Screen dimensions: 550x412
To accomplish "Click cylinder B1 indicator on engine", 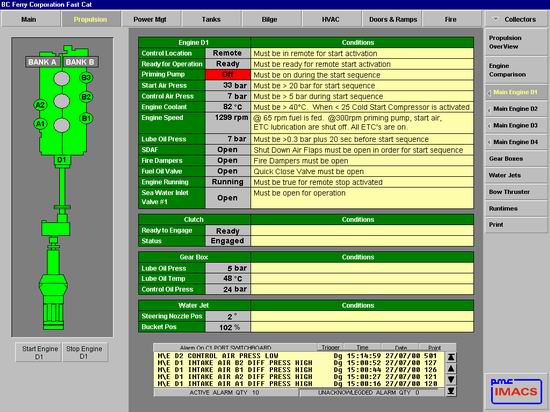I will tap(86, 118).
